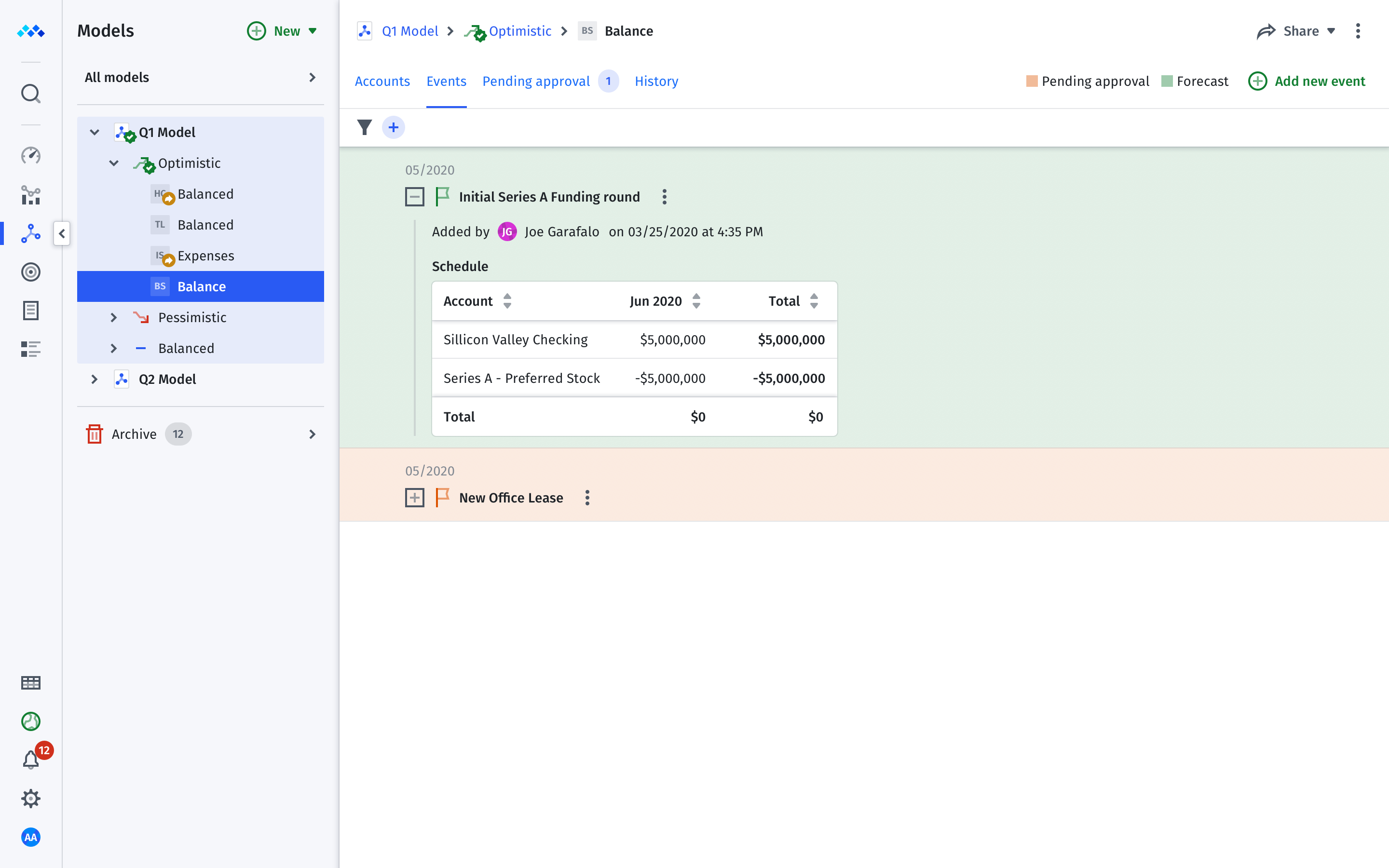This screenshot has height=868, width=1389.
Task: Open the charts and metrics icon
Action: (x=30, y=195)
